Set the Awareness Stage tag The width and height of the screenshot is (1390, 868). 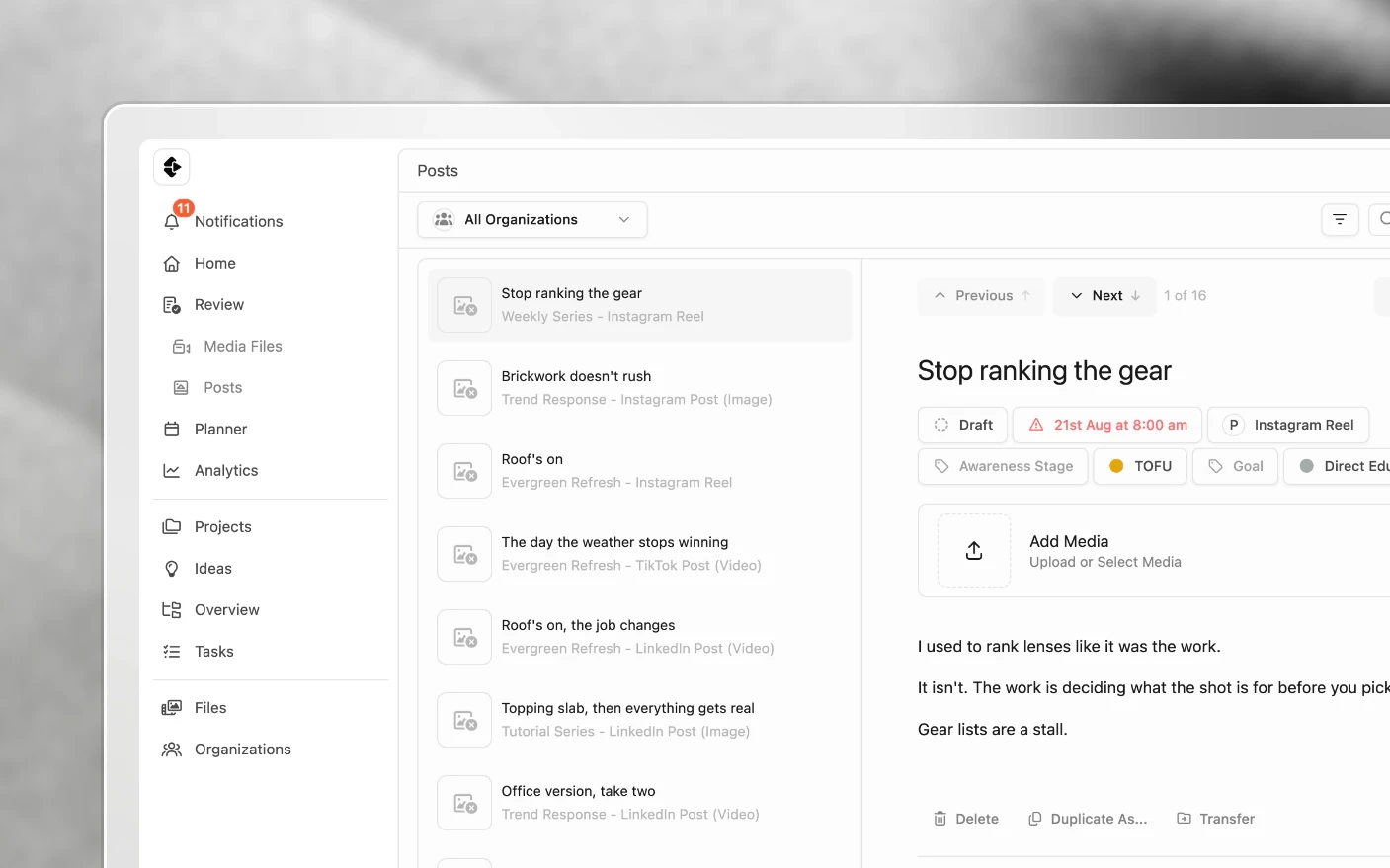(1003, 467)
